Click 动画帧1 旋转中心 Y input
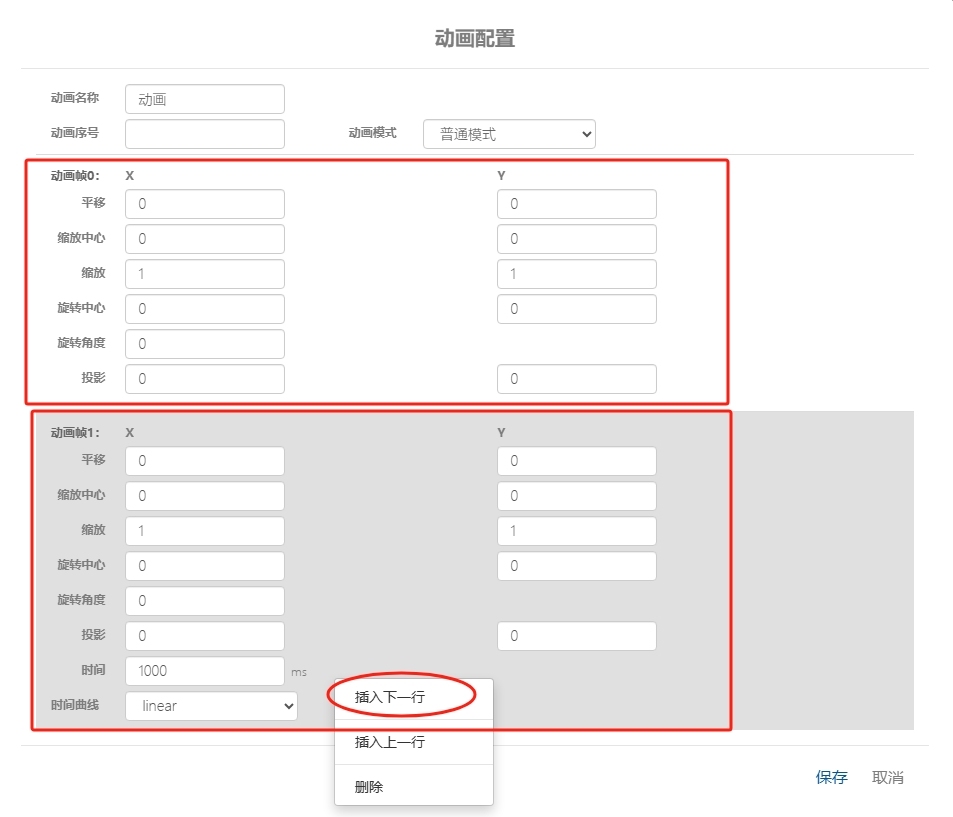This screenshot has height=817, width=953. tap(576, 566)
